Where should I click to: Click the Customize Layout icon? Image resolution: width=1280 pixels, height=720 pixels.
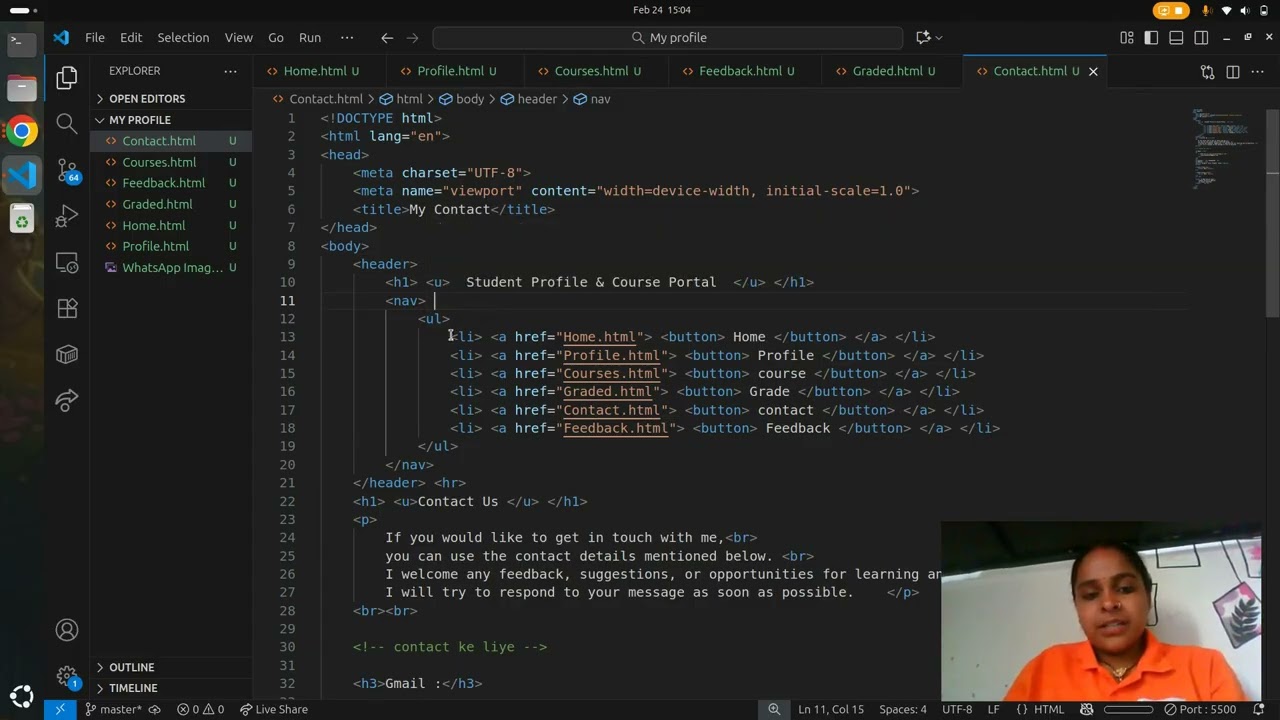click(1127, 38)
